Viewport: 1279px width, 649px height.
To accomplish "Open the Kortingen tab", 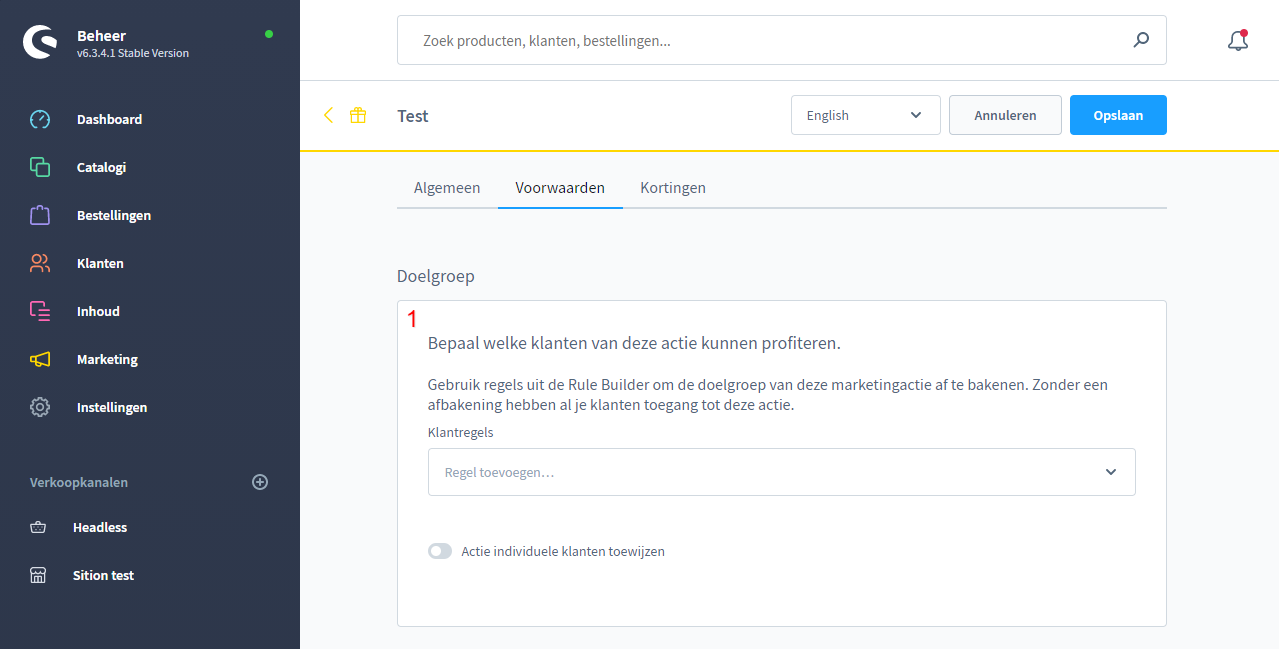I will (672, 187).
